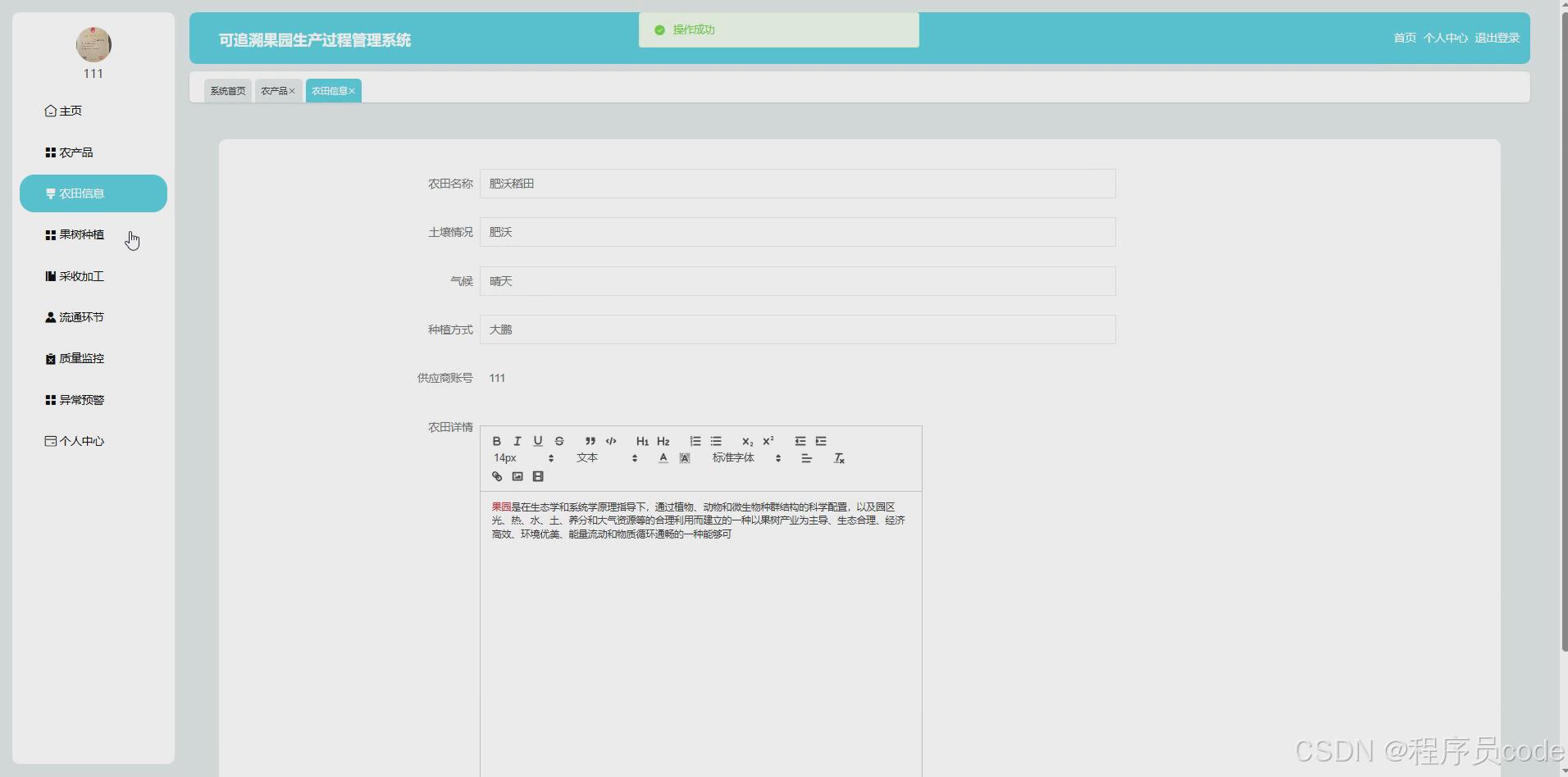The image size is (1568, 777).
Task: Switch to the 系统首页 tab
Action: pos(227,91)
